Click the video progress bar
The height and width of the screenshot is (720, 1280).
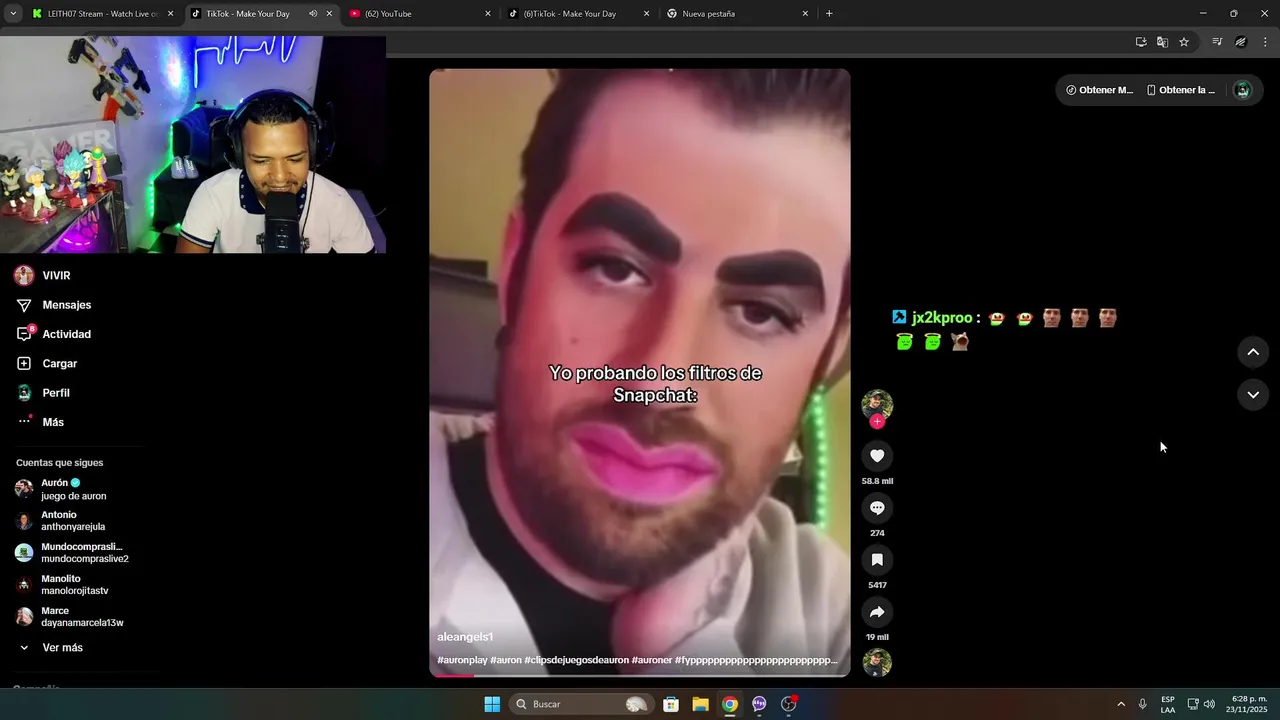[x=640, y=675]
